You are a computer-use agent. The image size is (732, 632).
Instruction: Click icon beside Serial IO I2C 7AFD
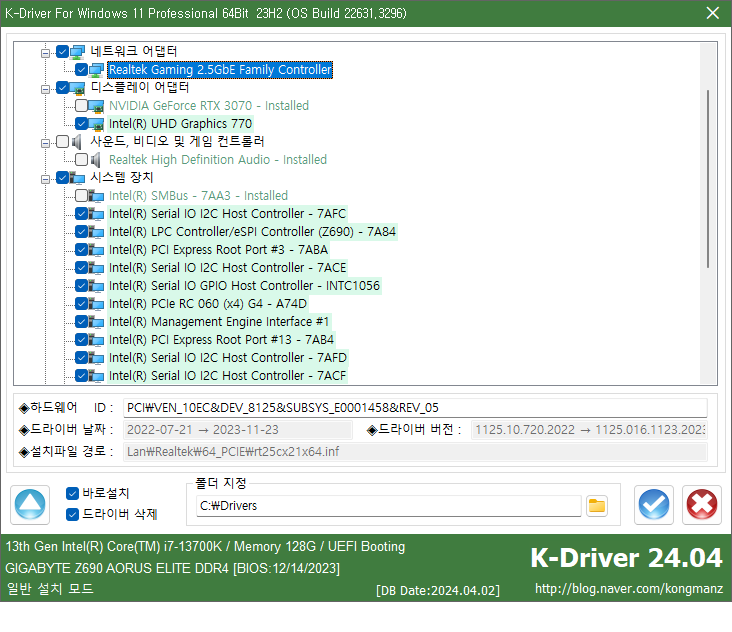[x=96, y=358]
